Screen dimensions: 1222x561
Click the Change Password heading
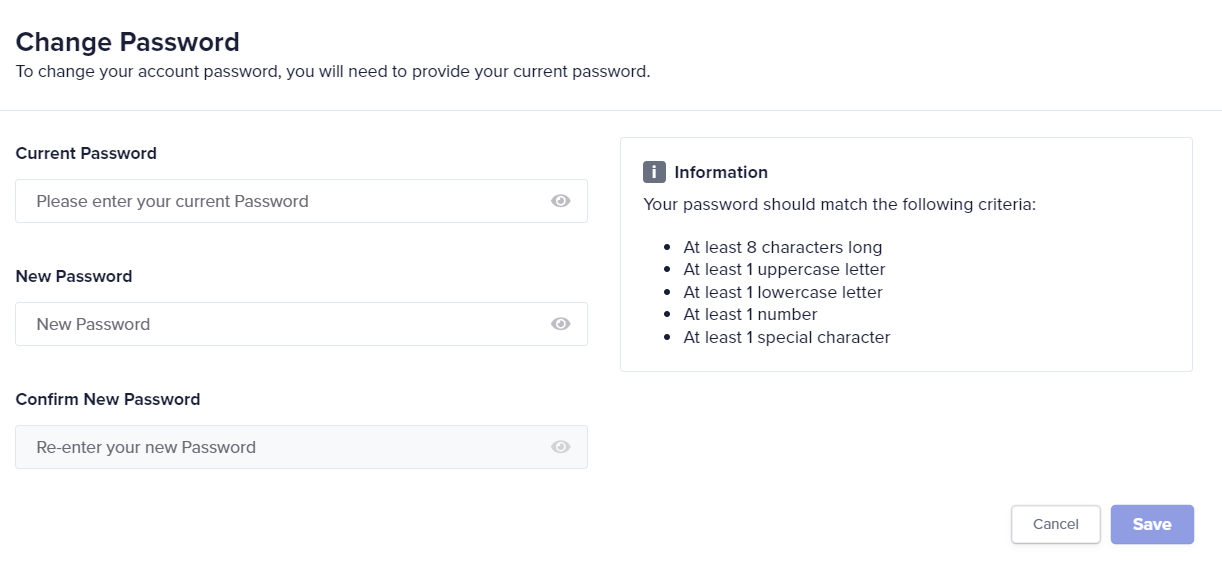click(x=128, y=42)
